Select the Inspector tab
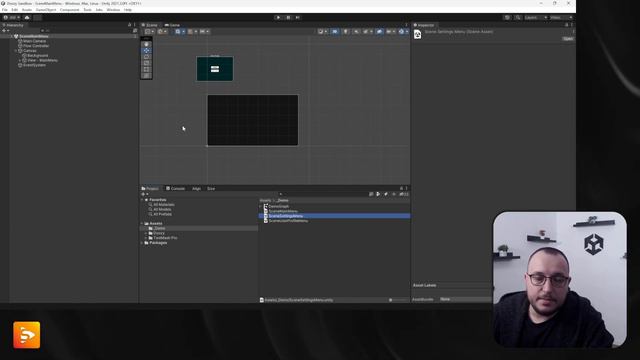 tap(424, 25)
